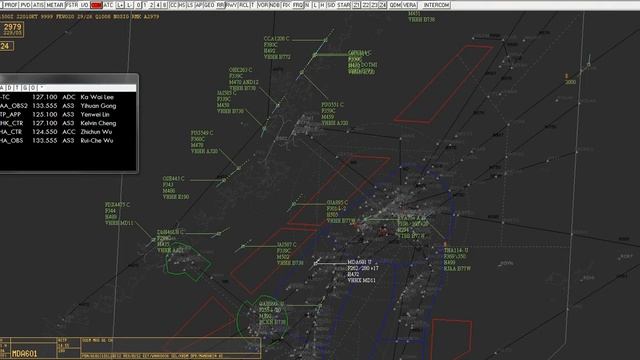Show the METAR window

point(55,5)
